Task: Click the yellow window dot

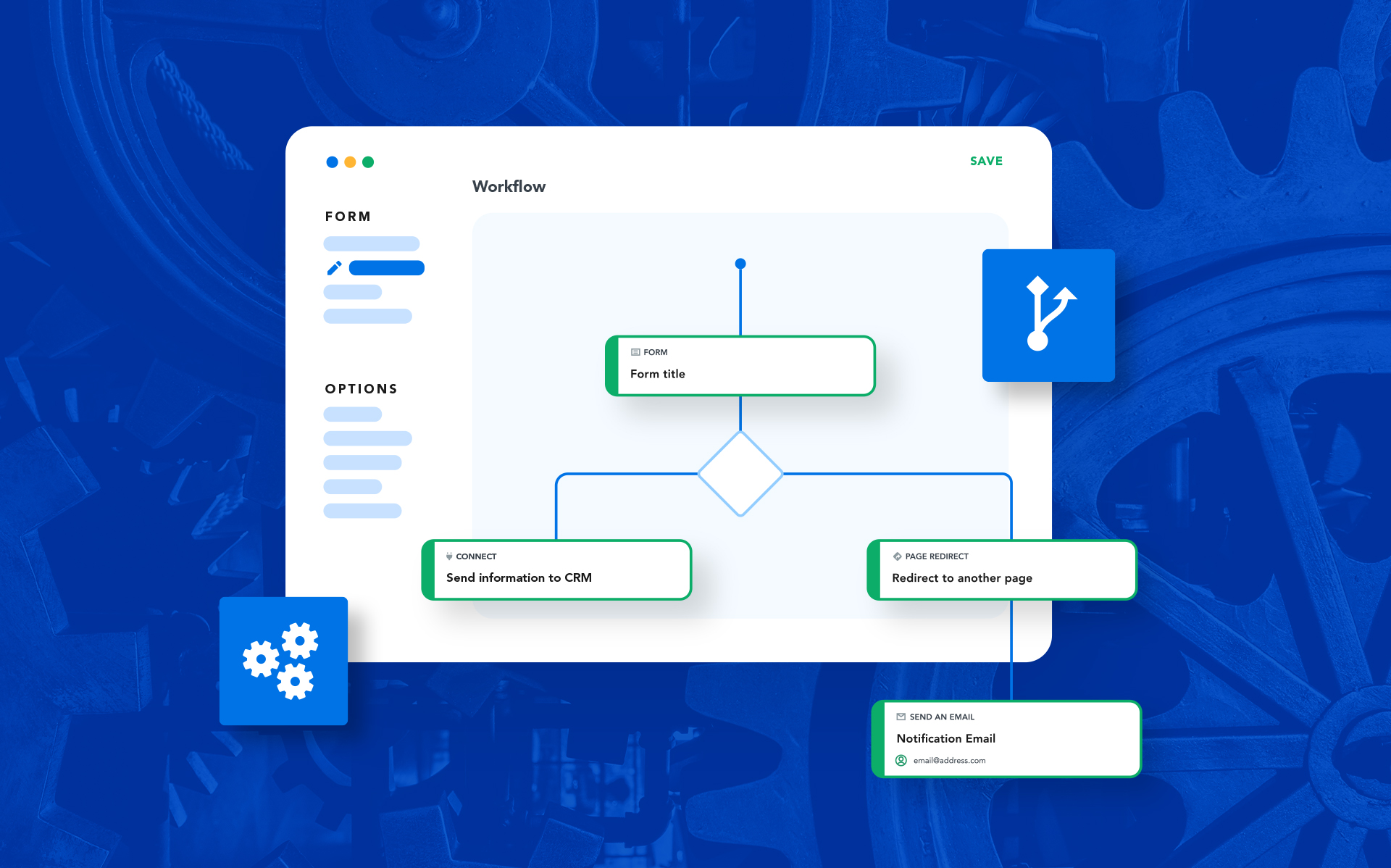Action: coord(350,162)
